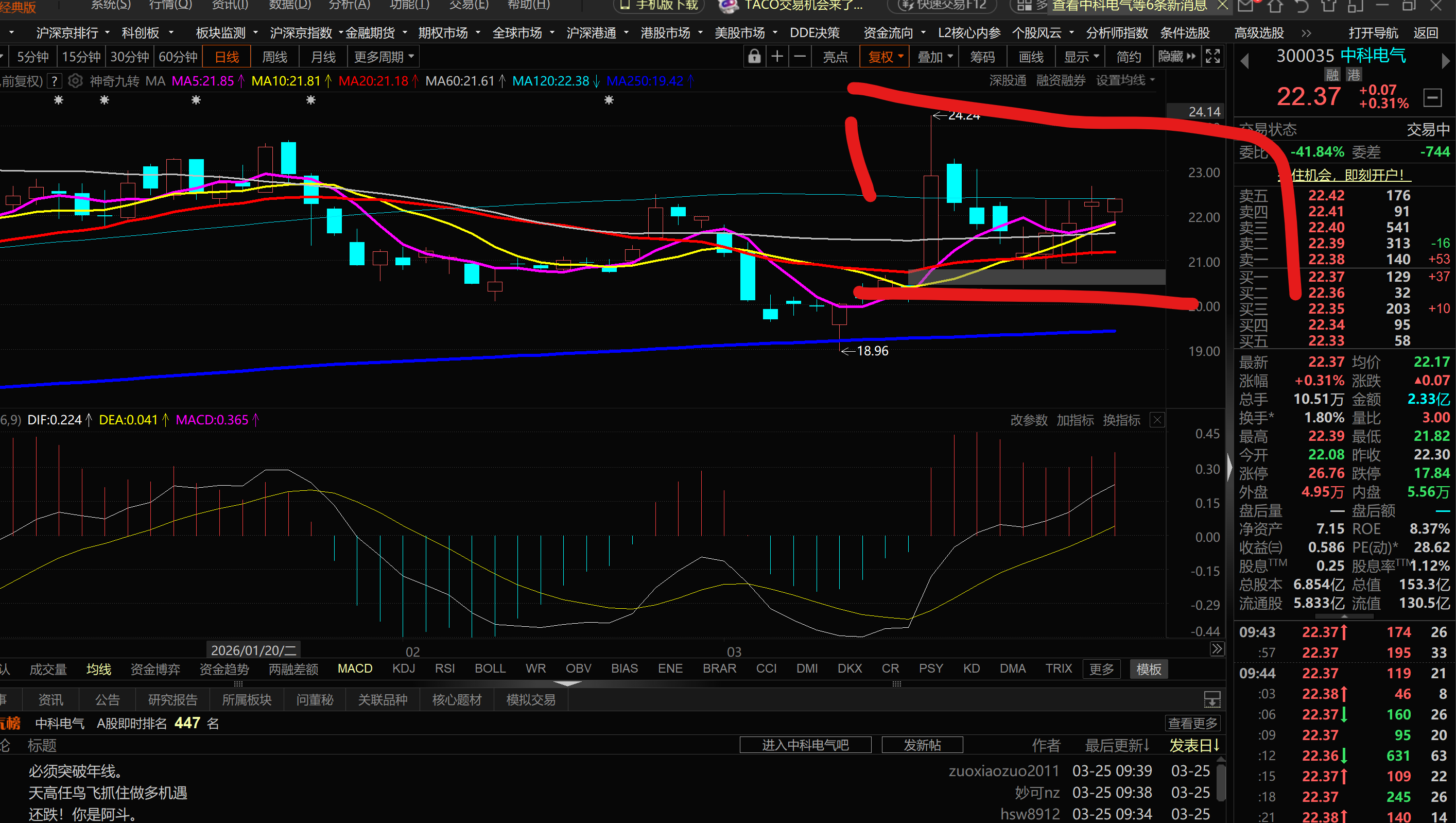Open 复权 dropdown
The height and width of the screenshot is (823, 1456).
click(885, 57)
